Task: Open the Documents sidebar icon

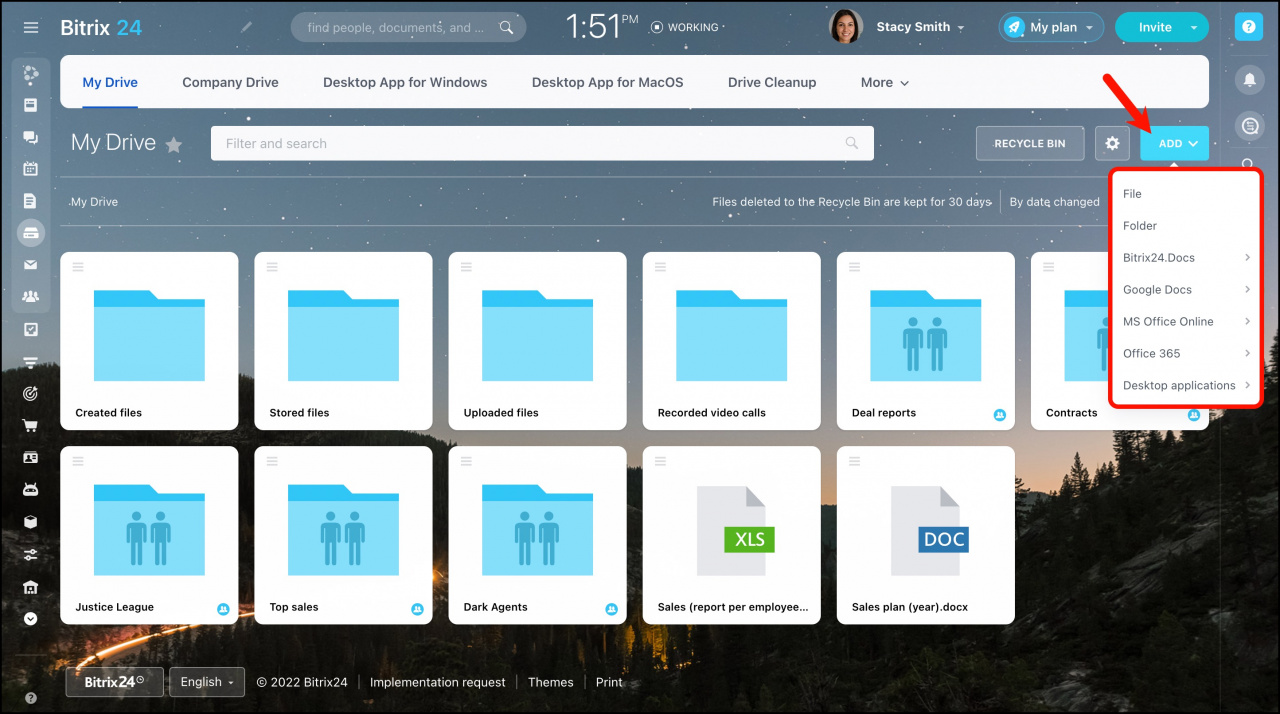Action: pyautogui.click(x=31, y=201)
